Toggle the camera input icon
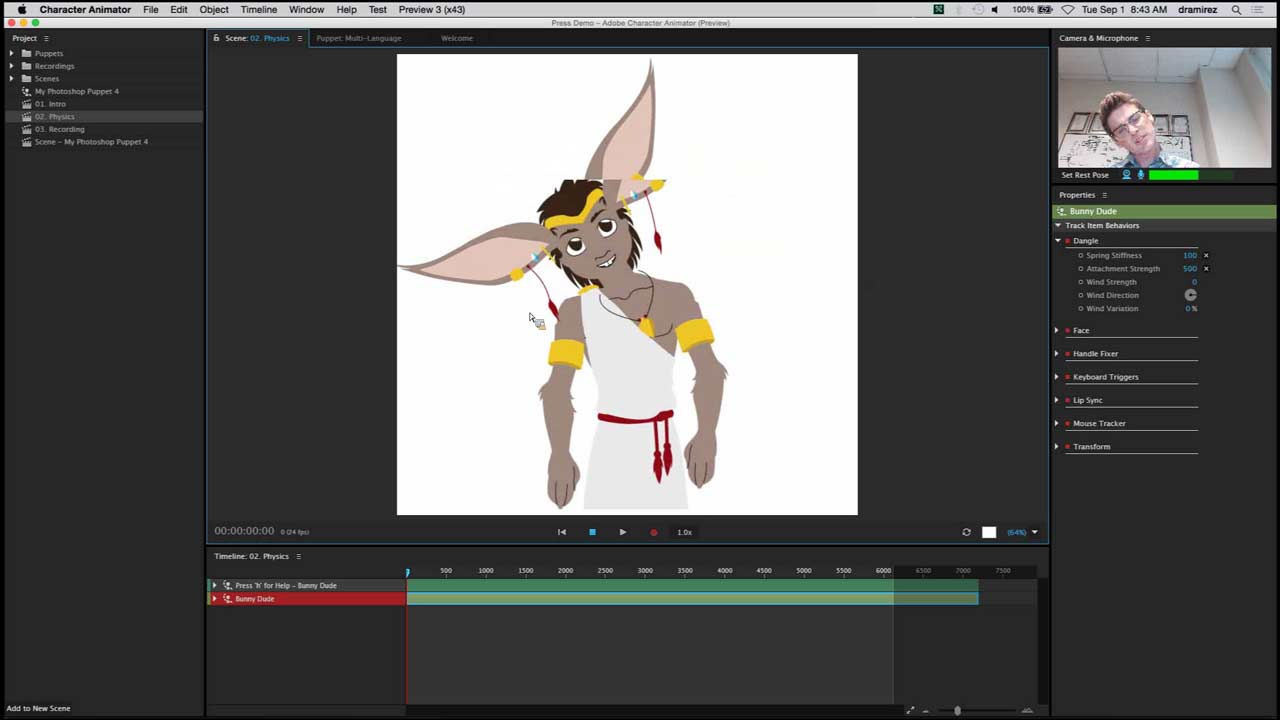This screenshot has height=720, width=1280. coord(1126,175)
